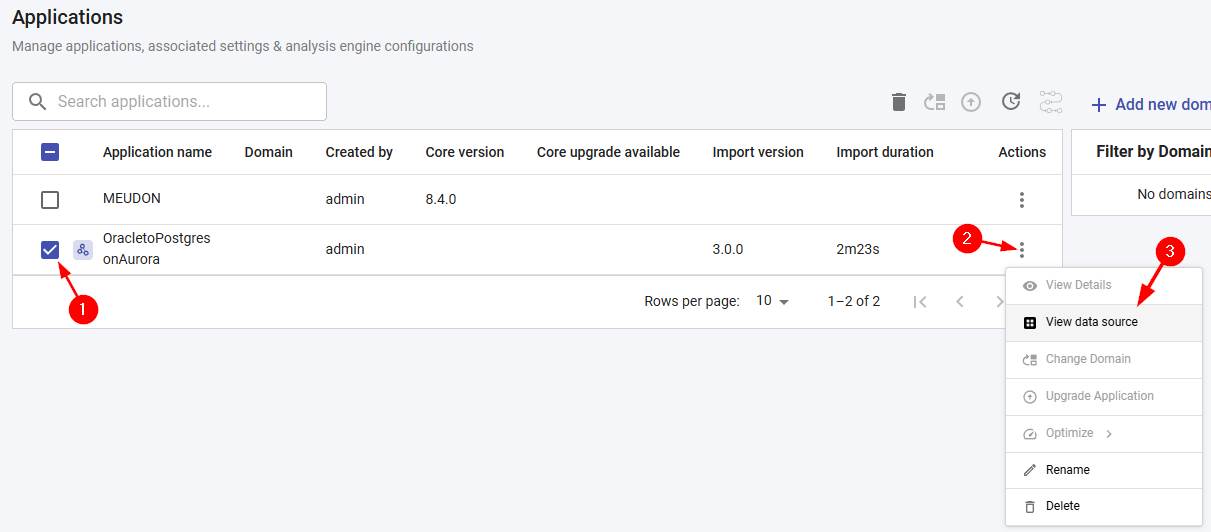This screenshot has height=532, width=1211.
Task: Uncheck the OracletoPostgresonAurora checkbox
Action: click(x=50, y=250)
